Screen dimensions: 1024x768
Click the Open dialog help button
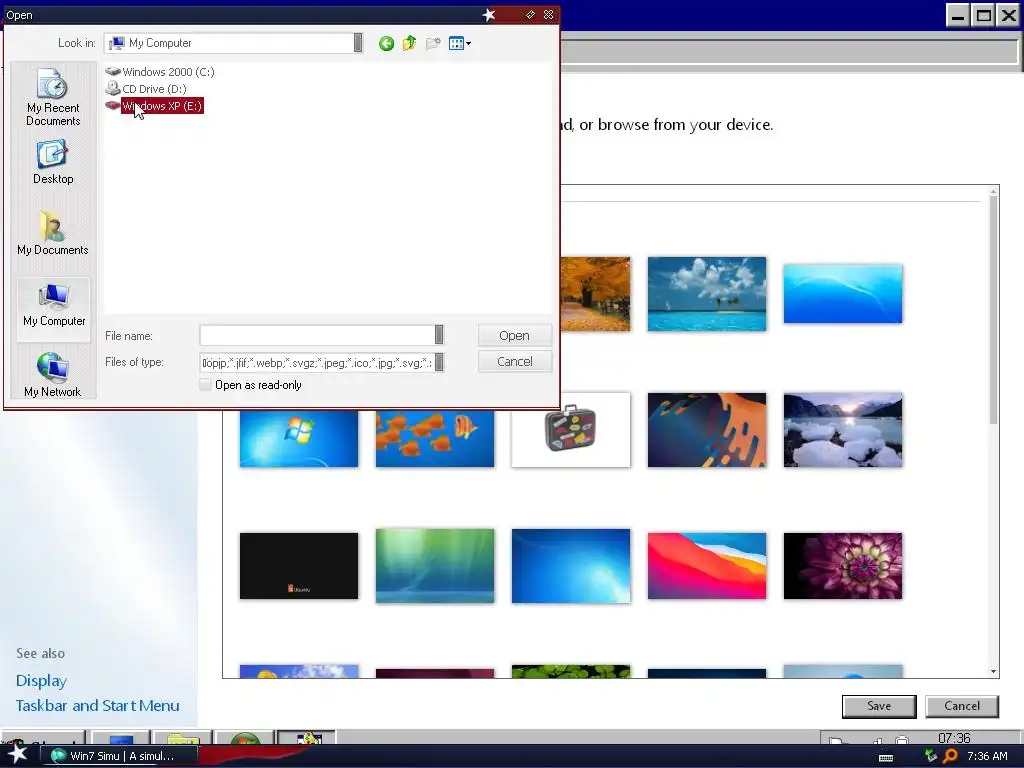[530, 15]
